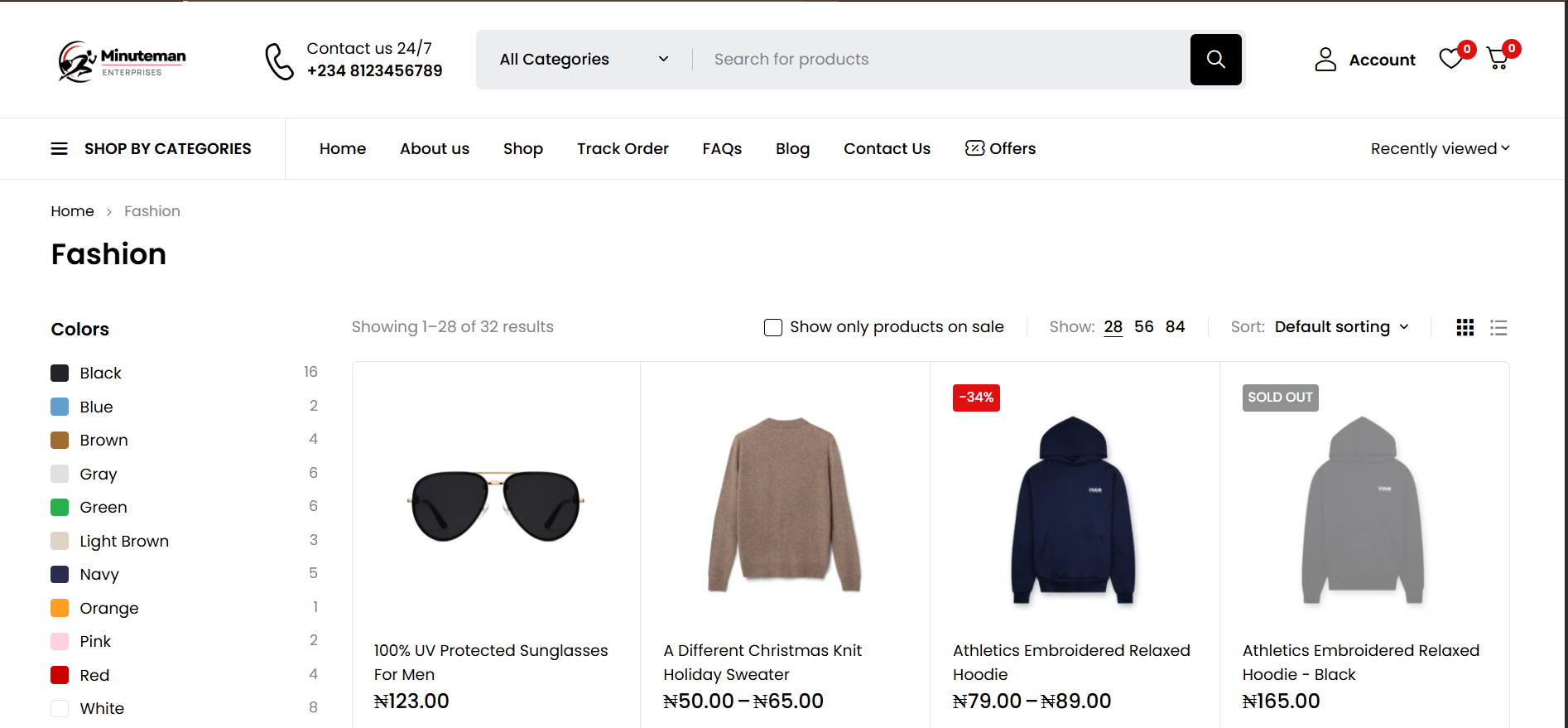1568x728 pixels.
Task: Expand the Recently viewed dropdown
Action: 1440,149
